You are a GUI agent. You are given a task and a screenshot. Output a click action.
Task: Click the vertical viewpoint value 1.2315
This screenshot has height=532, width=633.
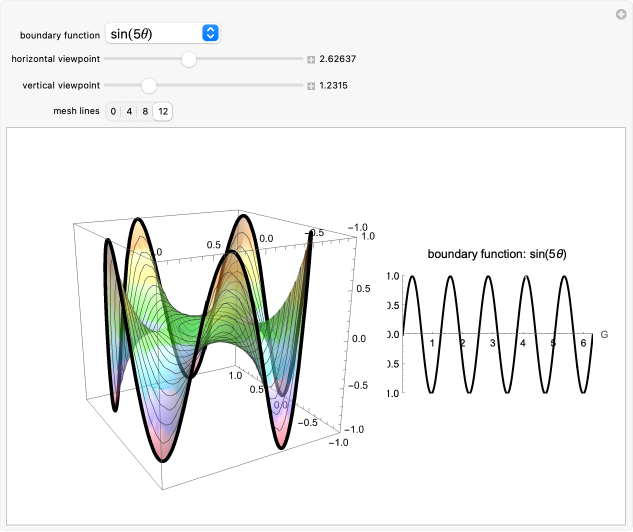[333, 85]
